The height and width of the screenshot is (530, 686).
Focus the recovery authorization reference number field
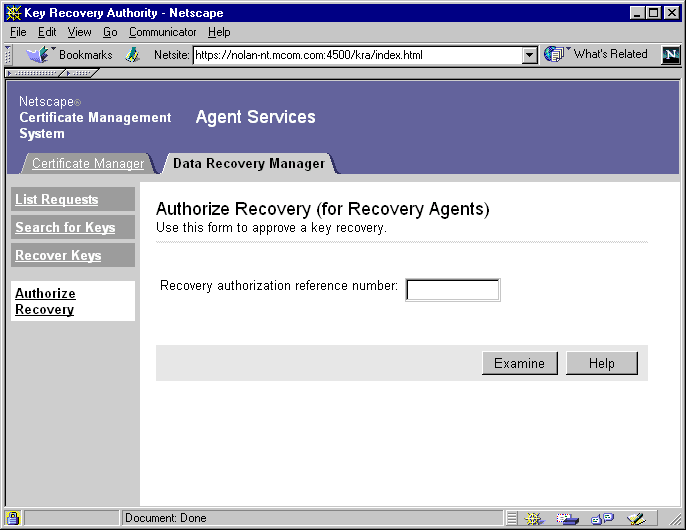point(453,290)
